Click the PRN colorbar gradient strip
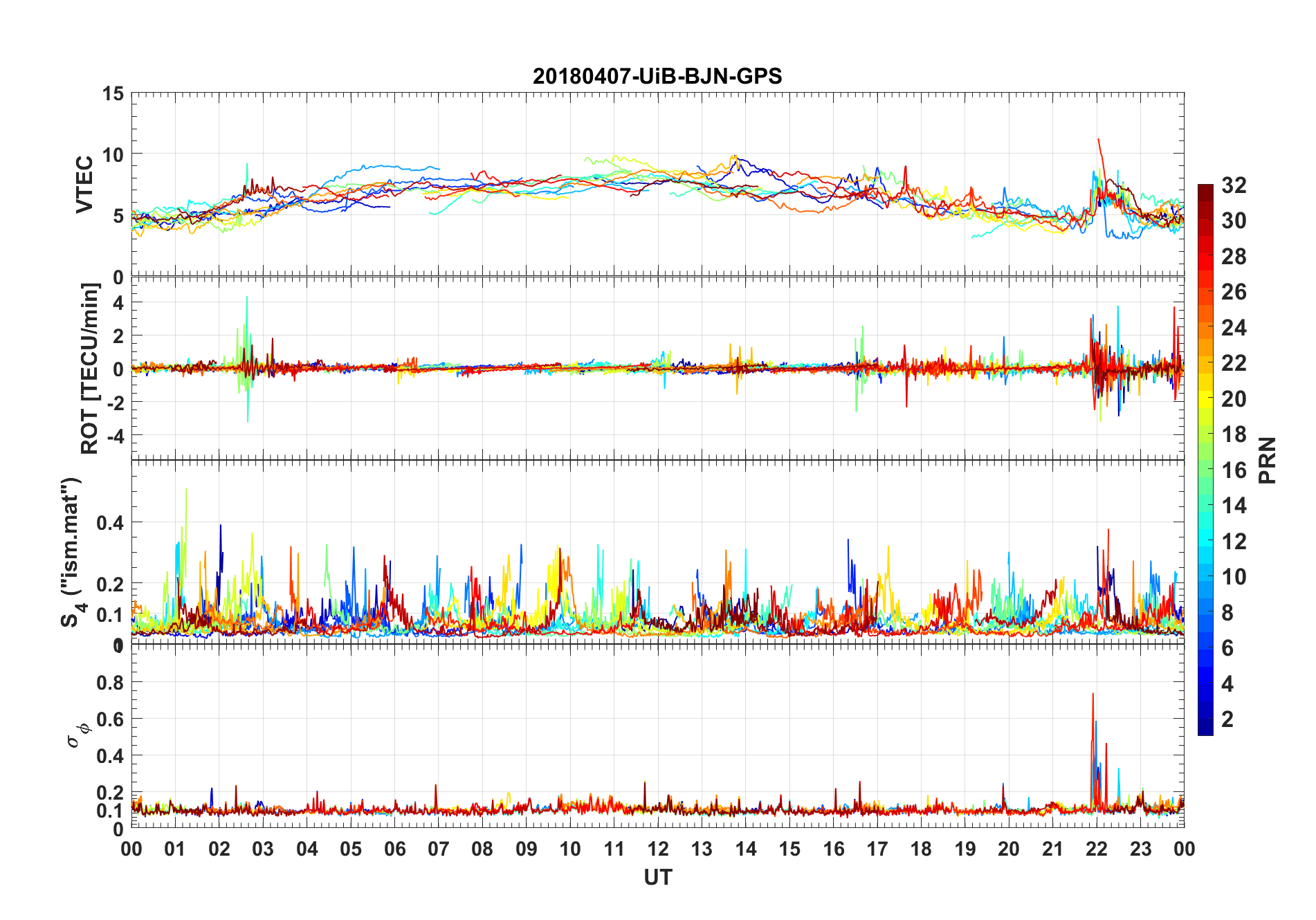 coord(1205,459)
